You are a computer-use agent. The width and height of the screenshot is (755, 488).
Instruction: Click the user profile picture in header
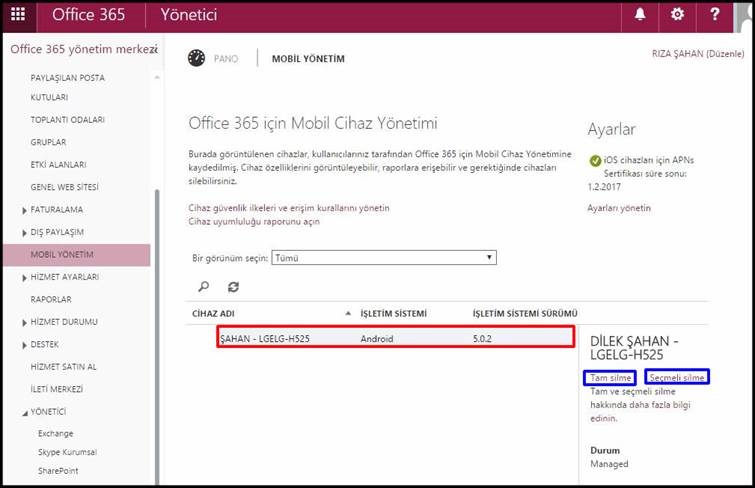pos(743,17)
